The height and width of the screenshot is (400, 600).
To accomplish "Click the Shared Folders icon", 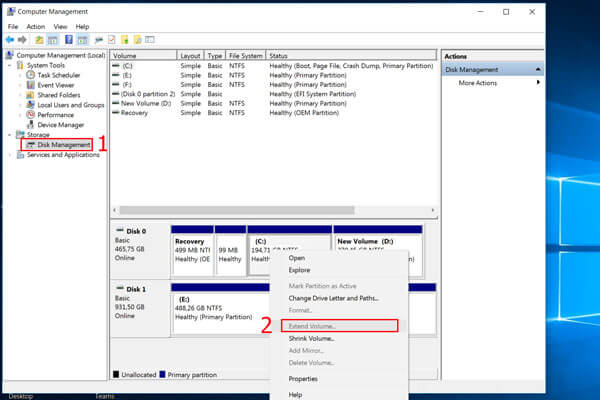I will click(x=30, y=95).
